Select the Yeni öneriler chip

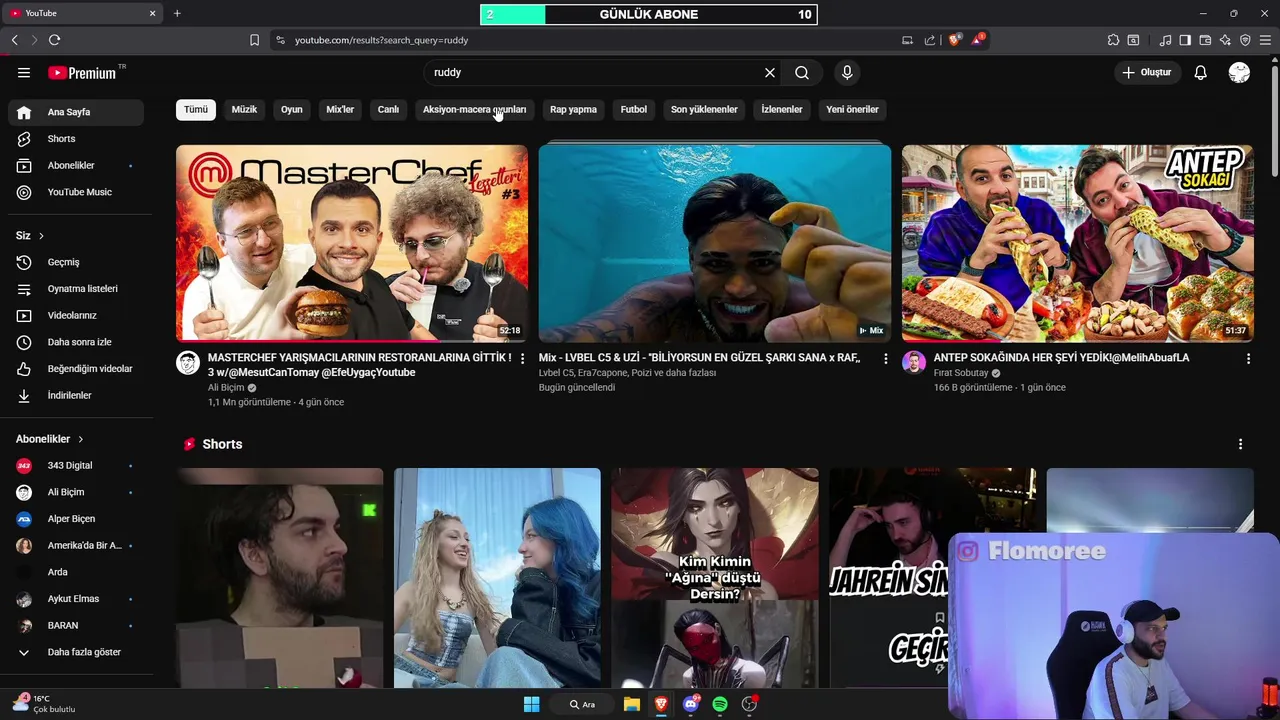tap(852, 110)
